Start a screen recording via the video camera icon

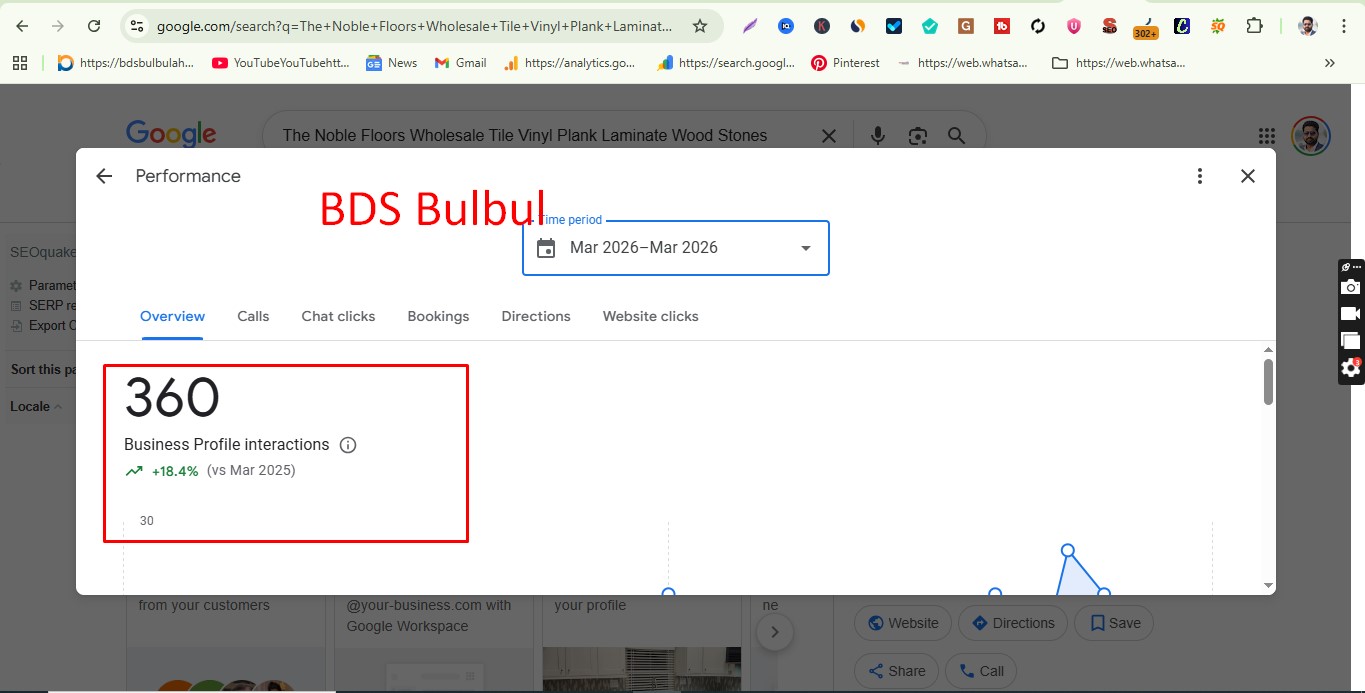click(x=1350, y=313)
